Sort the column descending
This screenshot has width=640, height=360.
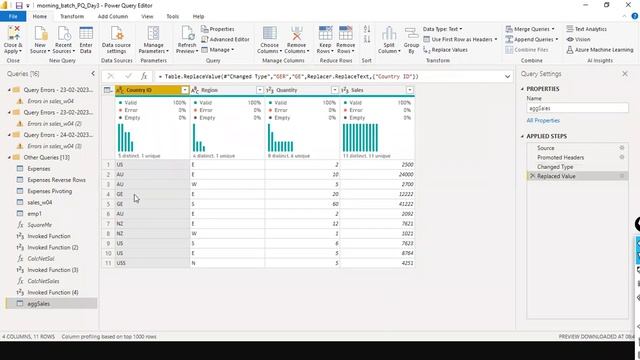click(367, 39)
